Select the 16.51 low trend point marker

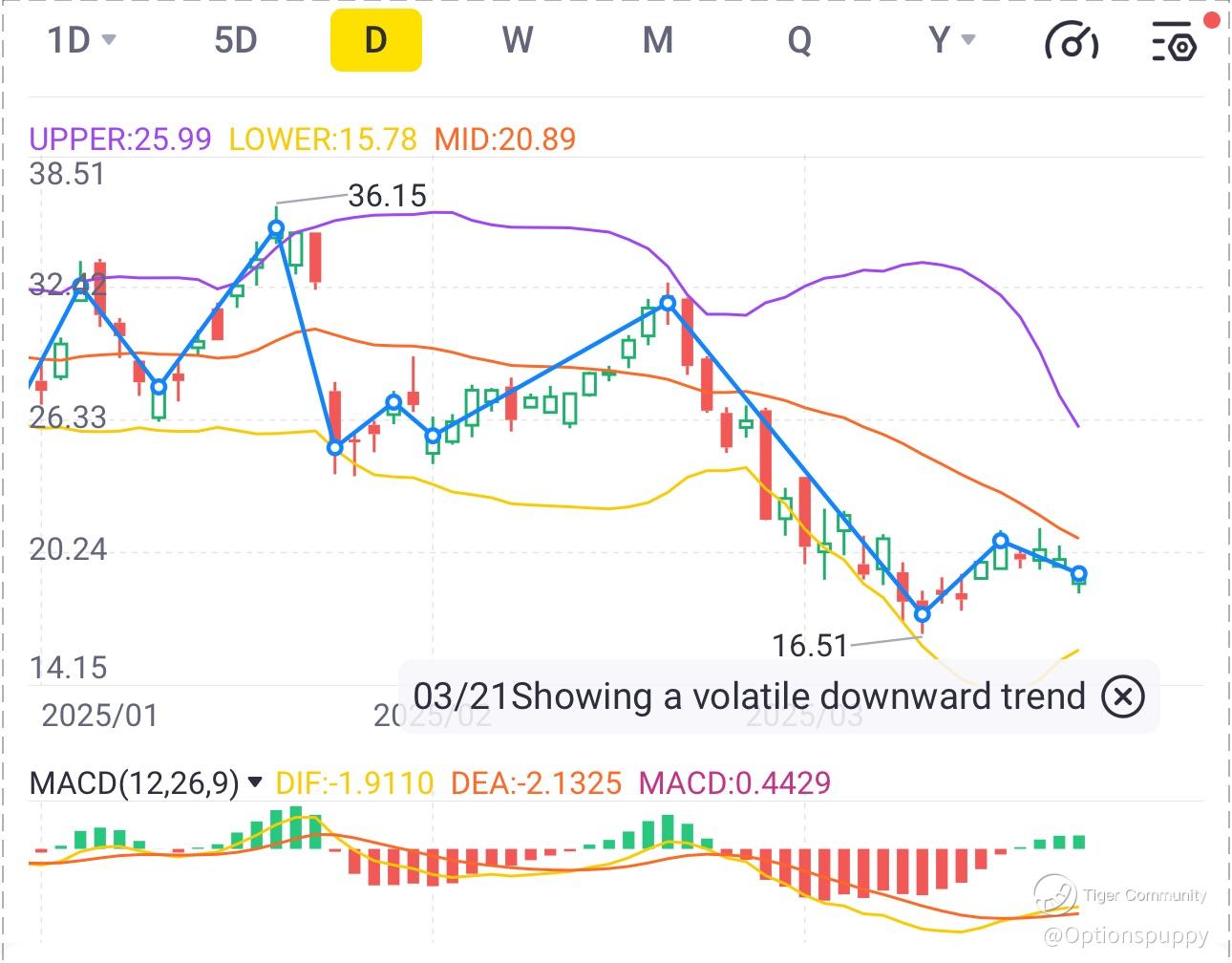pos(922,613)
